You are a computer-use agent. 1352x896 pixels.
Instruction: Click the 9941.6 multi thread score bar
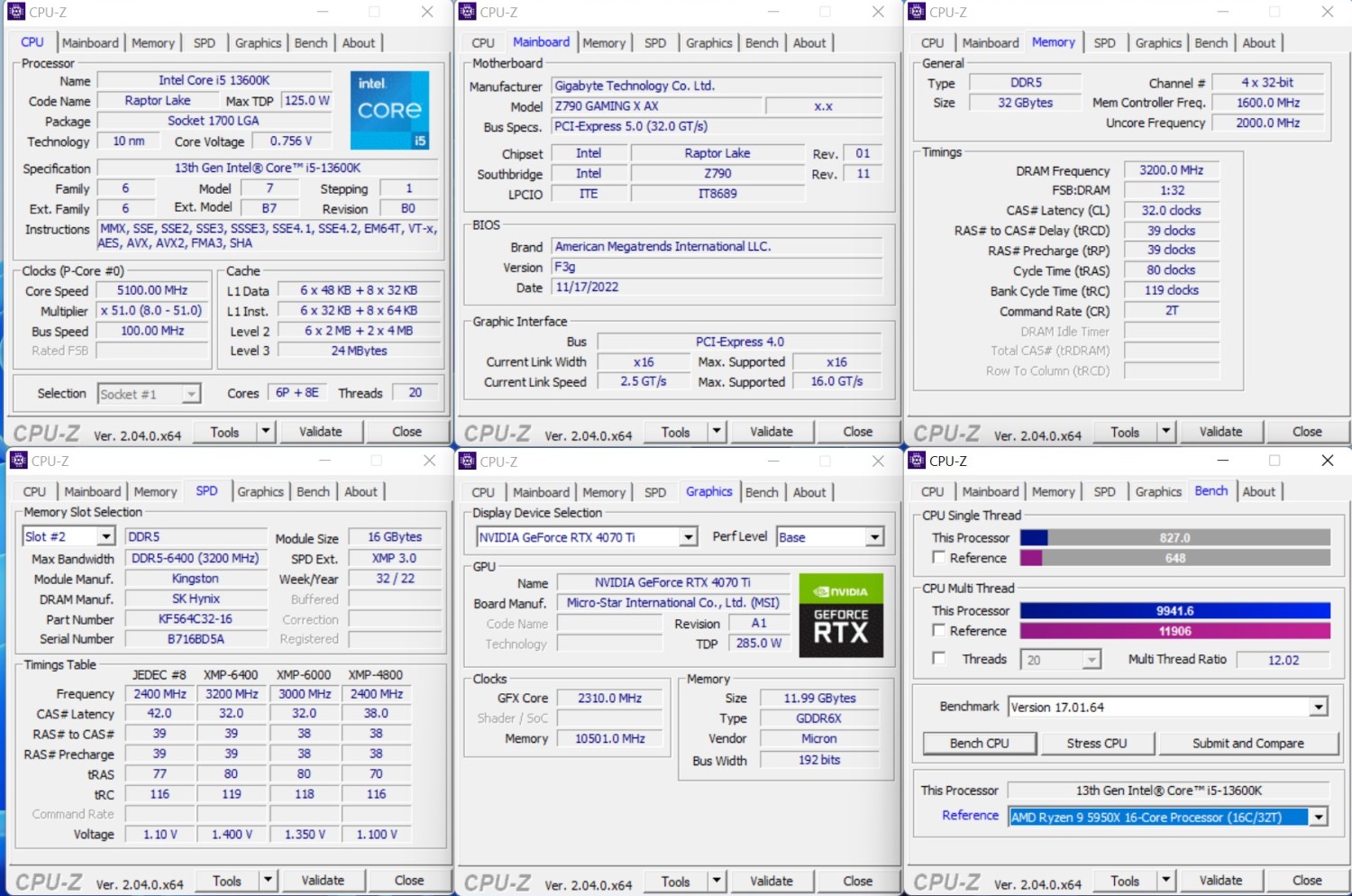coord(1174,610)
